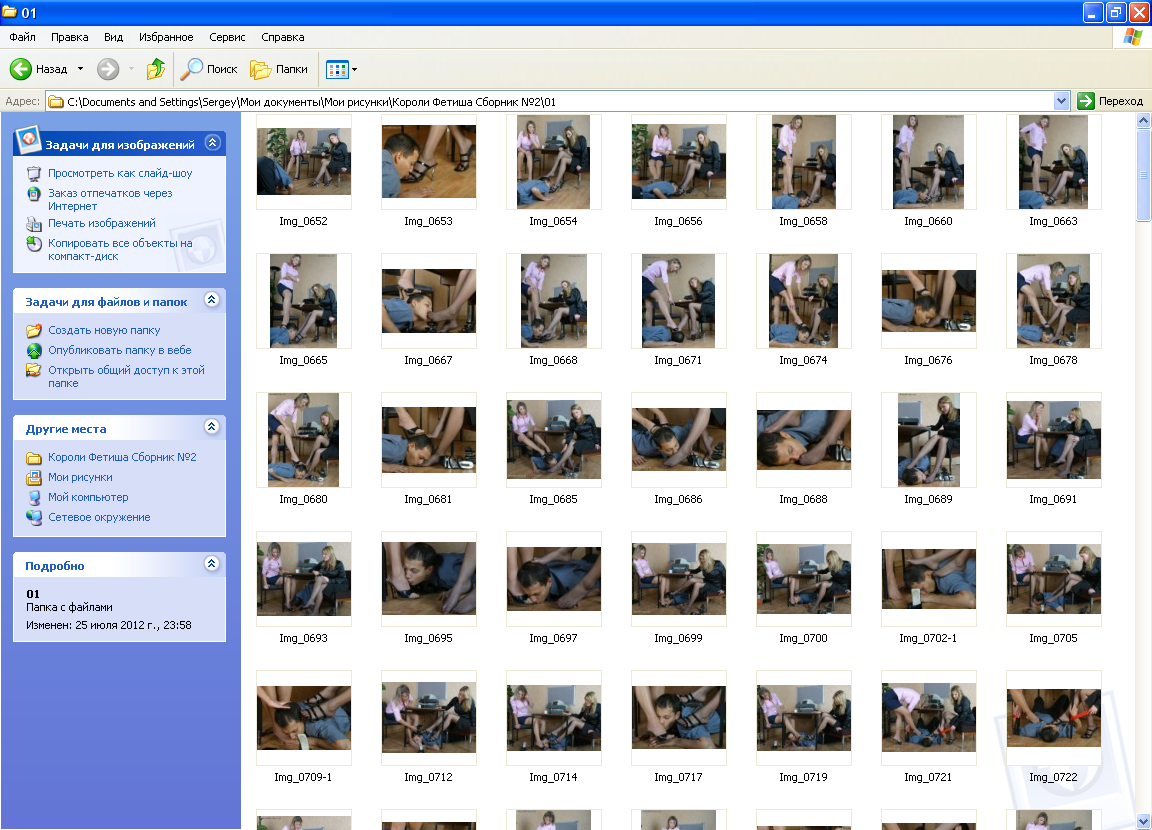
Task: Open the Справка menu
Action: (283, 37)
